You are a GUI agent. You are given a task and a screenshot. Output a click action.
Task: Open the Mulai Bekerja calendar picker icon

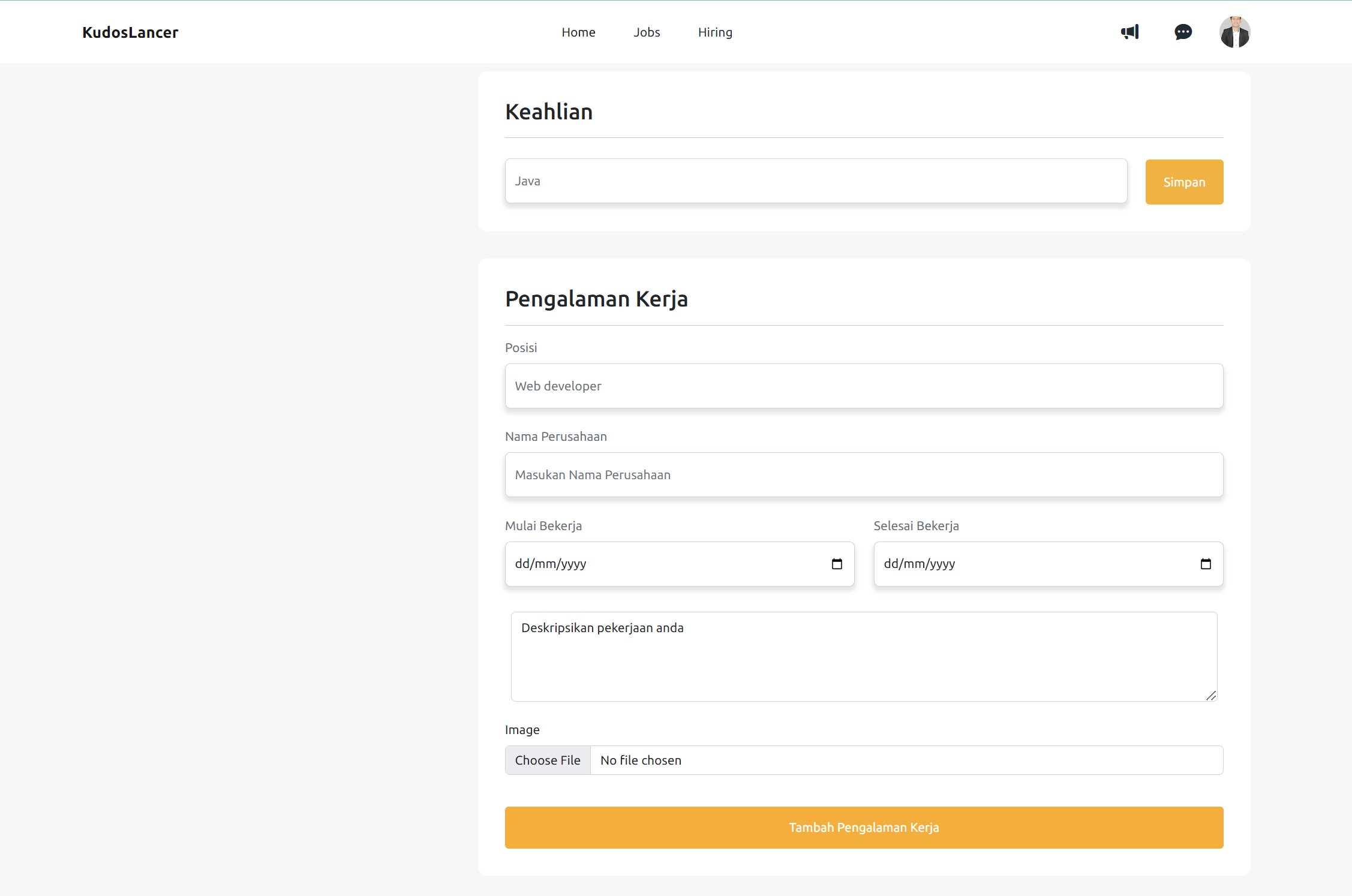(x=837, y=564)
